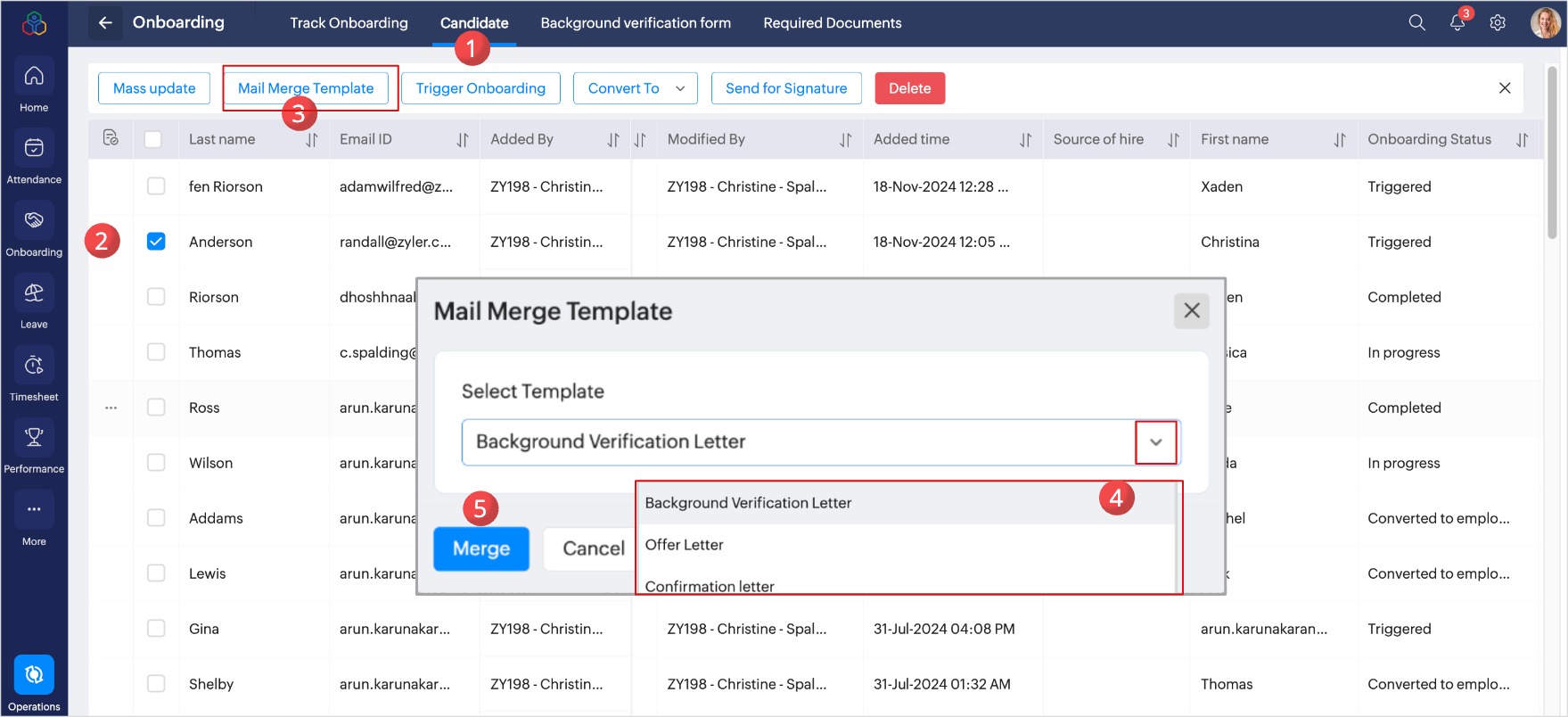Tick the checkbox for Gina

156,629
